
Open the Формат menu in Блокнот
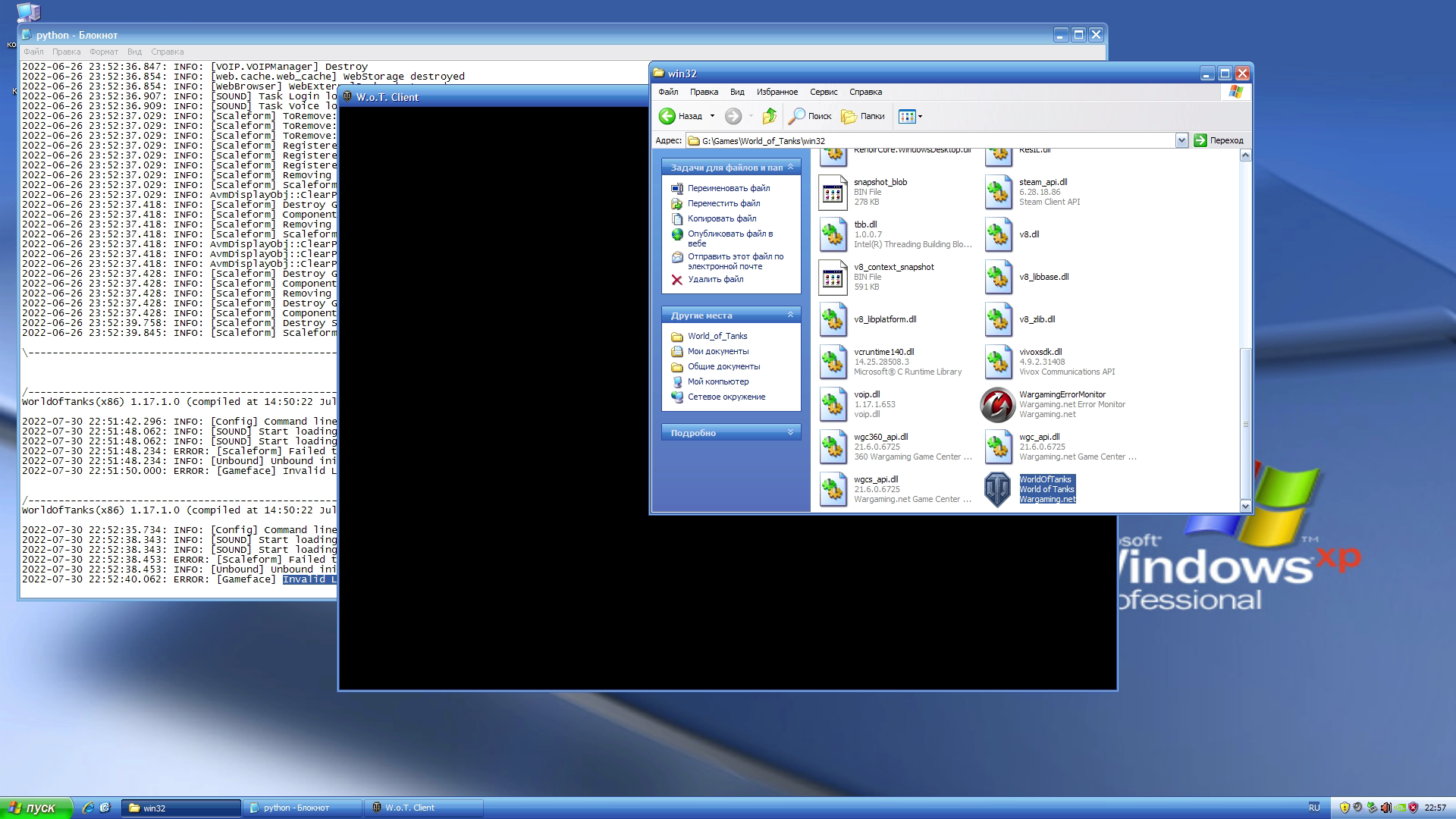[x=102, y=52]
